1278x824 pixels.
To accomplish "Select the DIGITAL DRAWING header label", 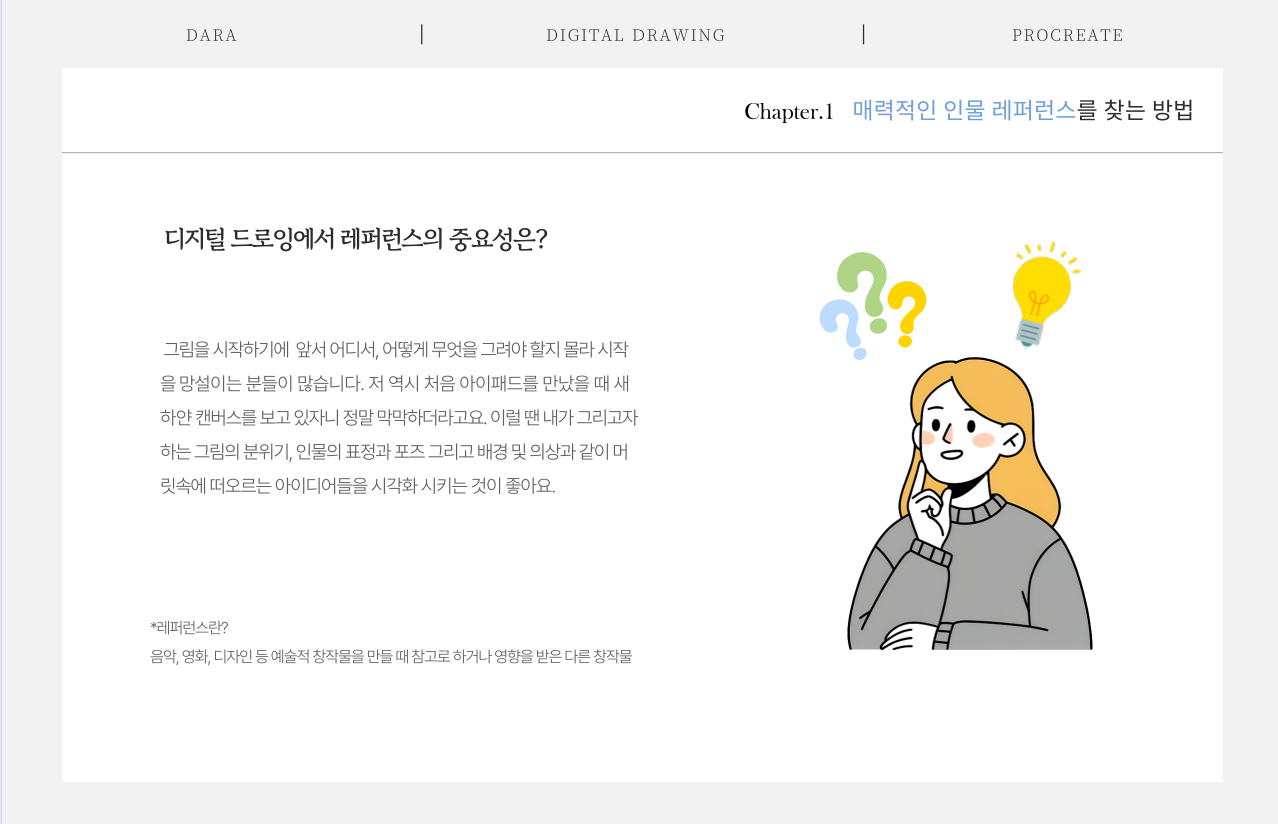I will tap(636, 35).
